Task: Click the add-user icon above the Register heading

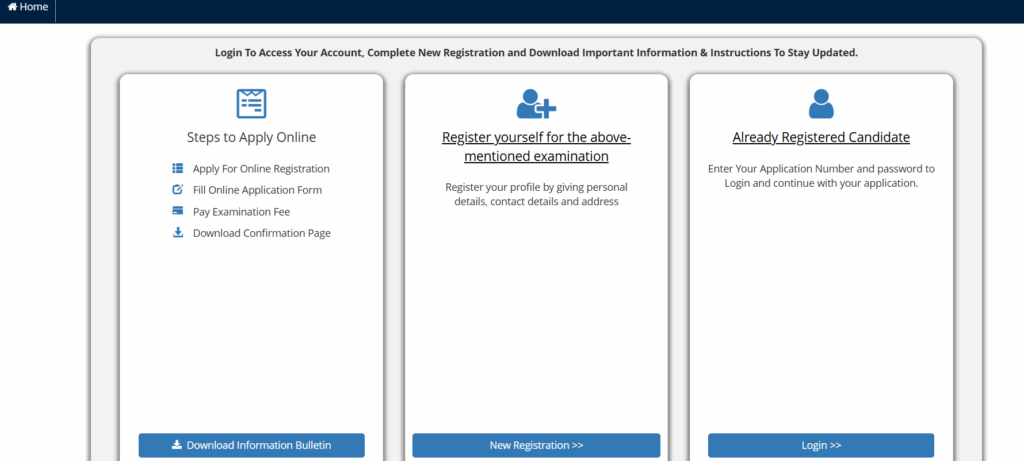Action: 536,103
